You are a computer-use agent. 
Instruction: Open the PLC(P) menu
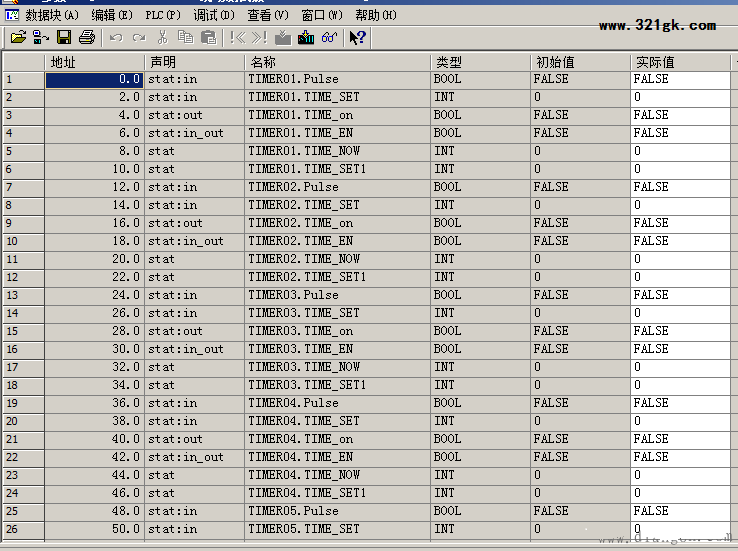(162, 15)
